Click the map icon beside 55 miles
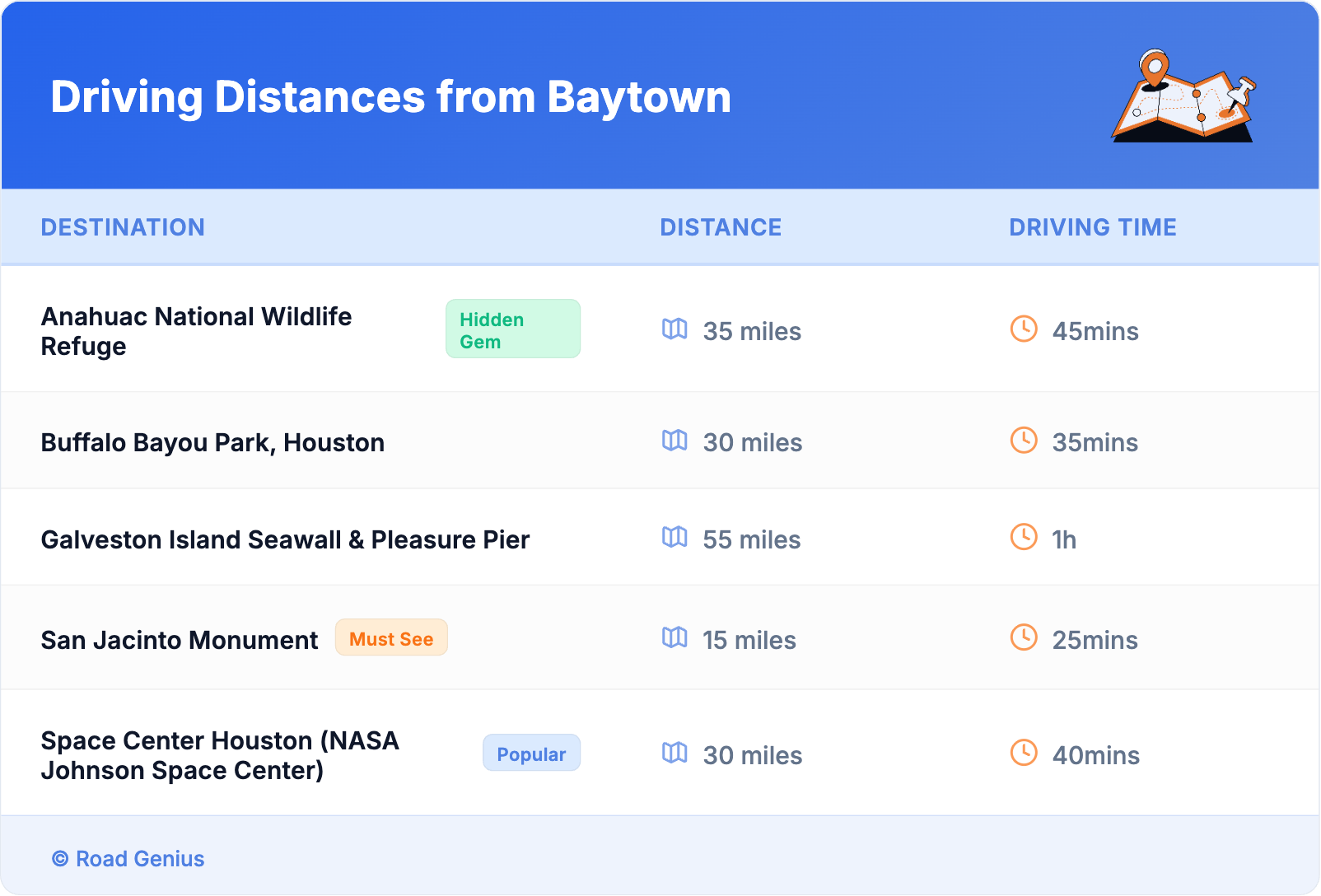This screenshot has height=896, width=1321. [675, 538]
